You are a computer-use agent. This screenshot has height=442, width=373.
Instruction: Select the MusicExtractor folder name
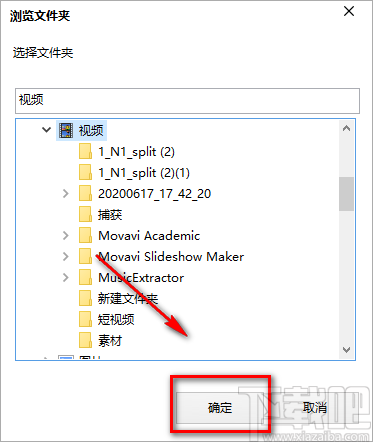[141, 278]
